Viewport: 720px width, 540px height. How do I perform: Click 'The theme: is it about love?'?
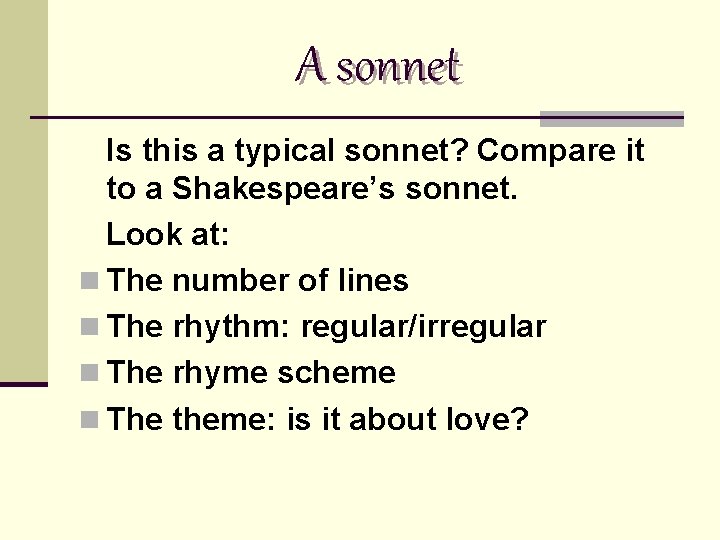pyautogui.click(x=318, y=419)
